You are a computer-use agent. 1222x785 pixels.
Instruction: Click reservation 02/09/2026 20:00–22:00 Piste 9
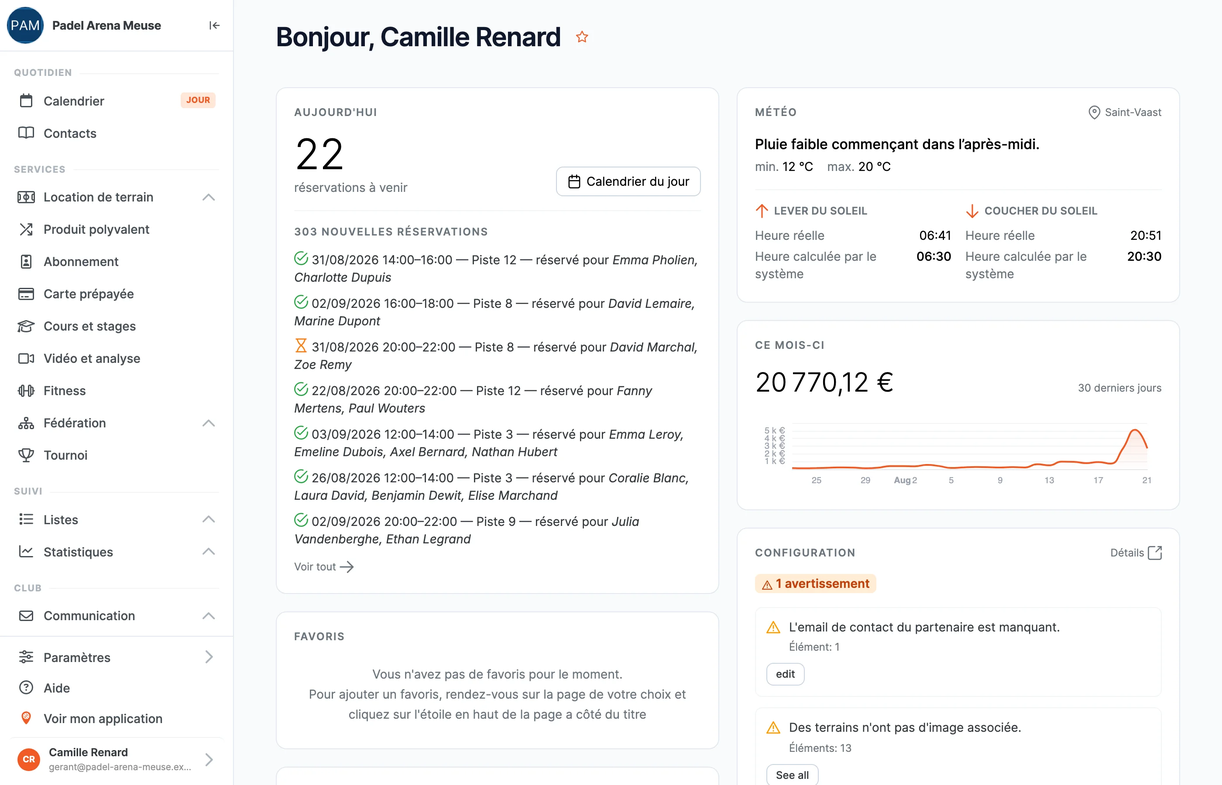click(496, 530)
